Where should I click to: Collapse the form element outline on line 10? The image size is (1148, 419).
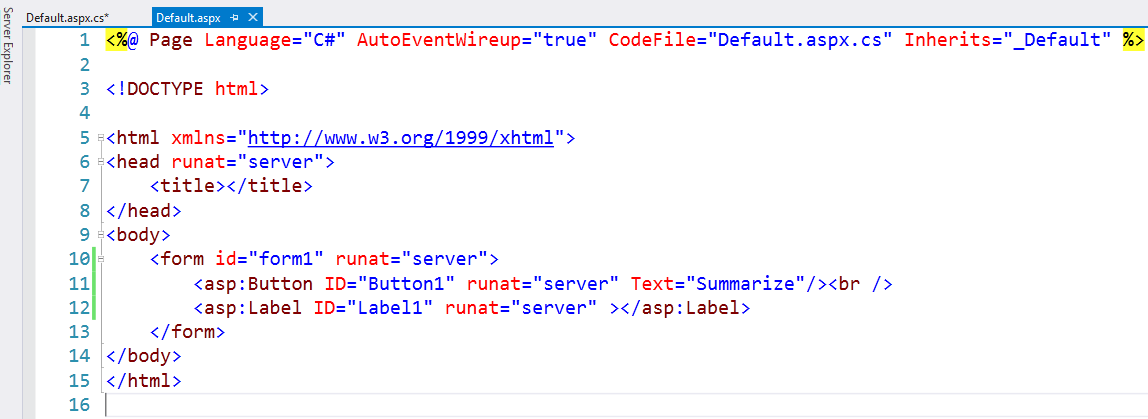coord(101,259)
